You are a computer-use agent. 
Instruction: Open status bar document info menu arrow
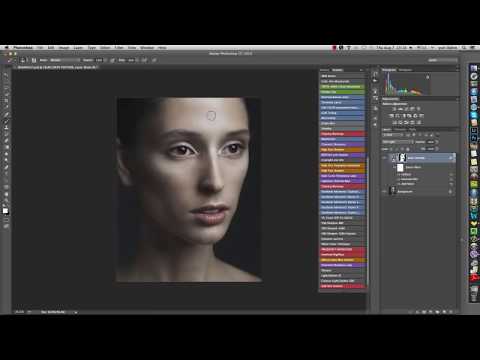click(x=76, y=312)
